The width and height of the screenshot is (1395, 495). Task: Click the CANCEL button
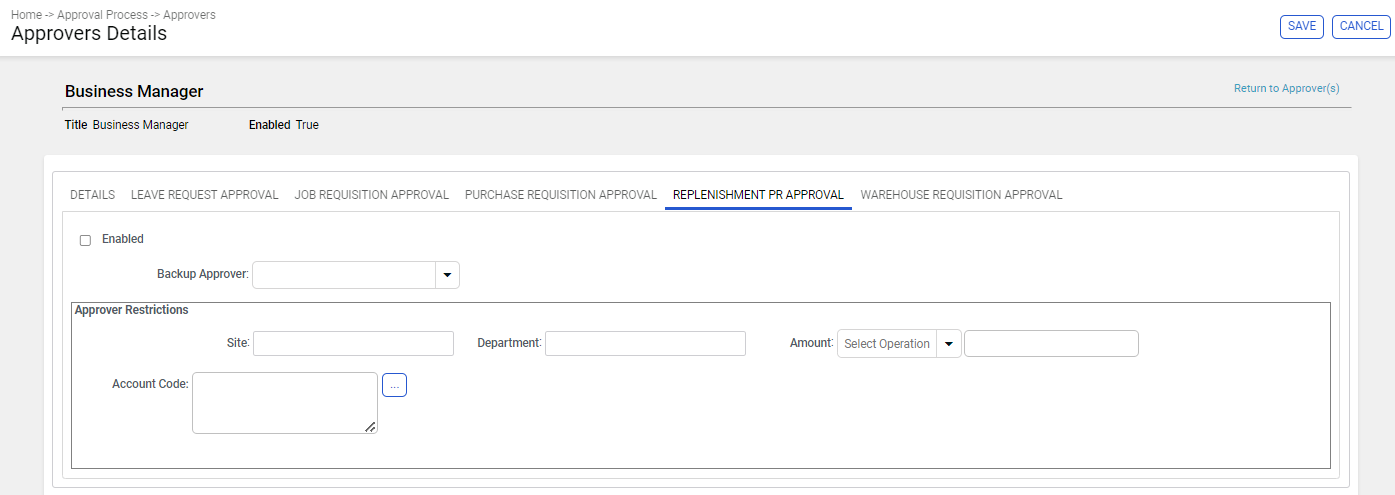(x=1361, y=27)
